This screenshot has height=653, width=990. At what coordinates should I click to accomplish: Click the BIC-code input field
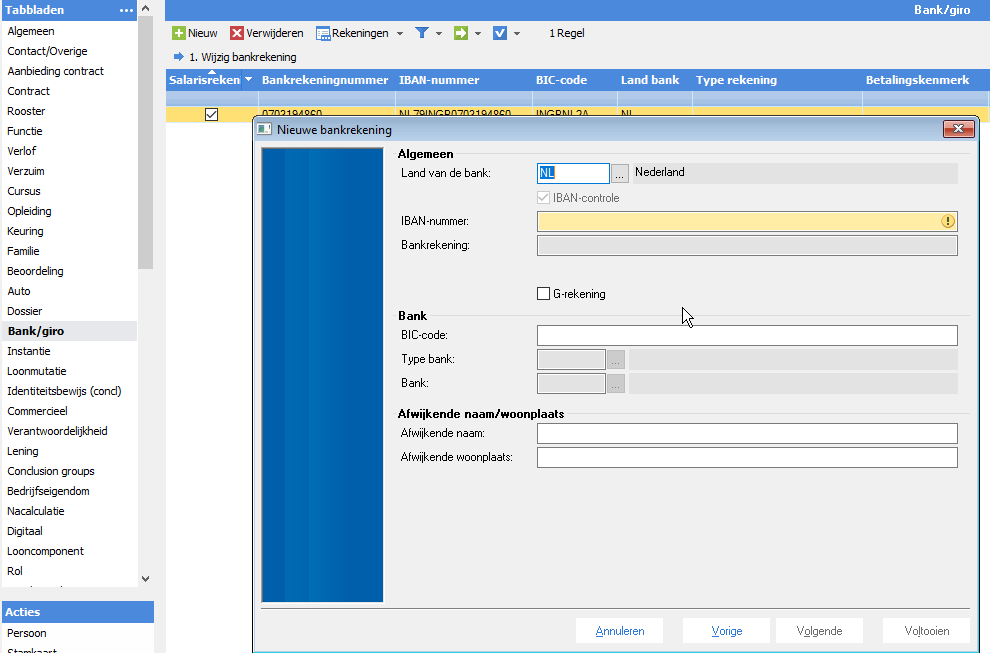[747, 335]
